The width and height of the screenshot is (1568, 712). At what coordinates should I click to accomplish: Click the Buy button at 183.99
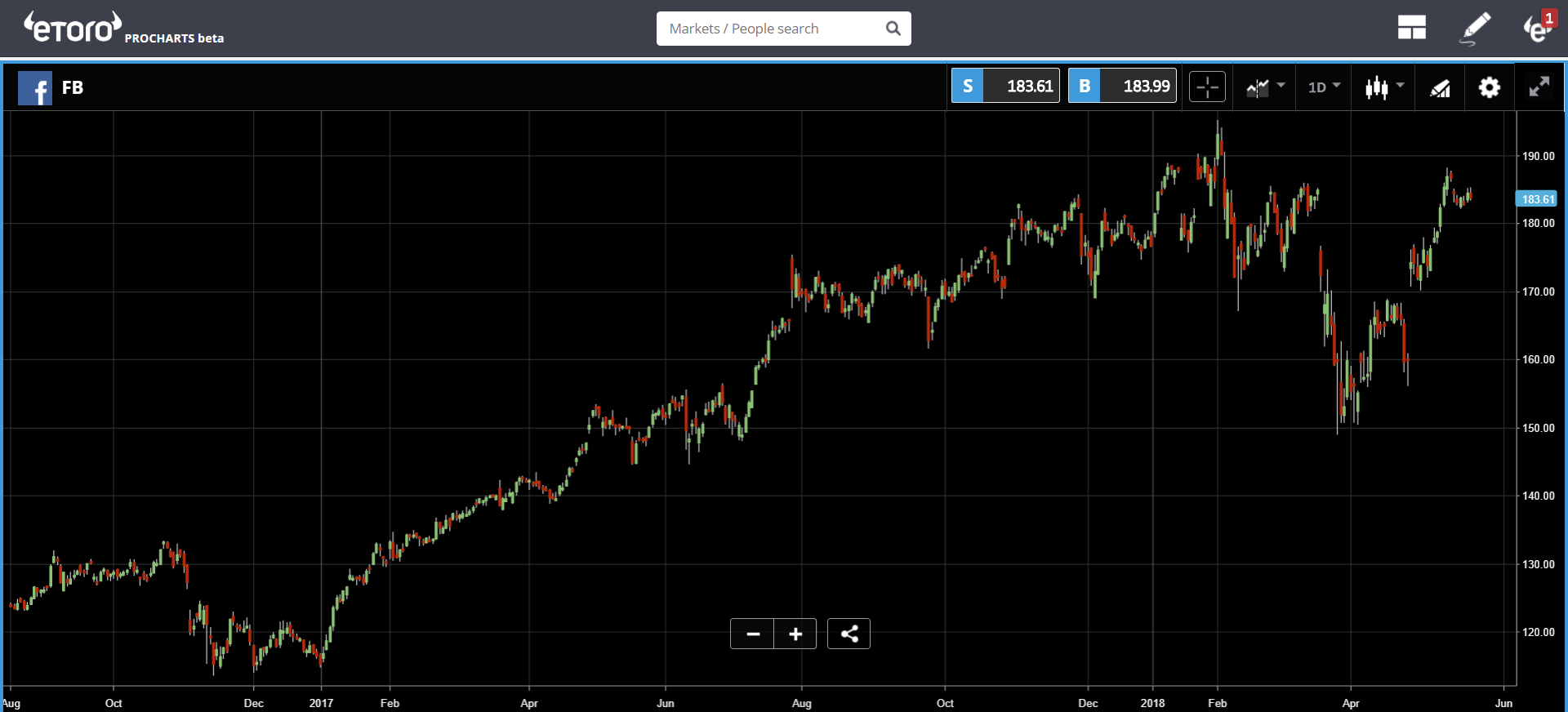1122,86
